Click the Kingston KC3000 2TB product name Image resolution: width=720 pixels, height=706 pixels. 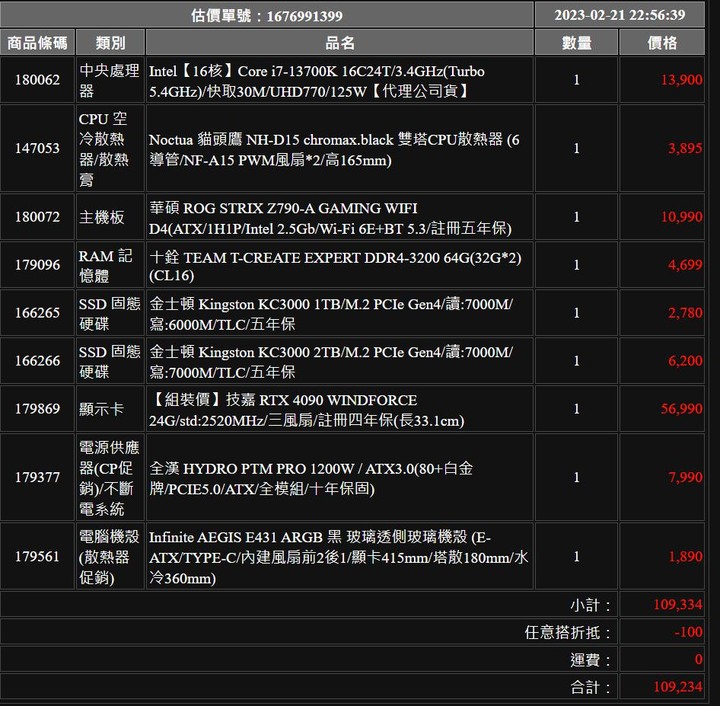331,362
